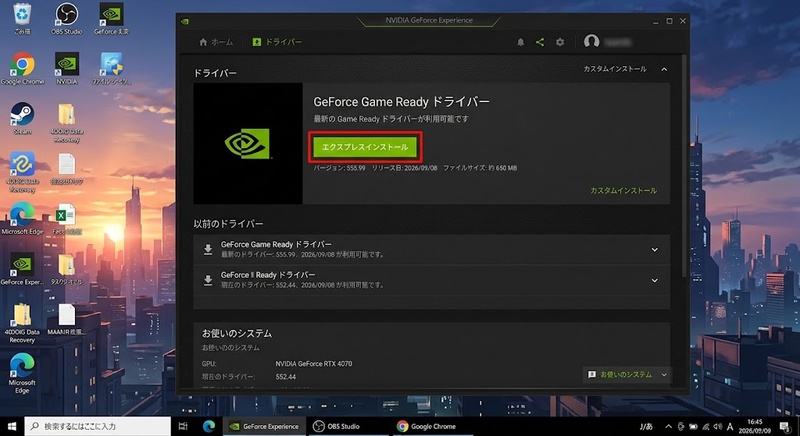Open the notification center icon

(x=785, y=426)
